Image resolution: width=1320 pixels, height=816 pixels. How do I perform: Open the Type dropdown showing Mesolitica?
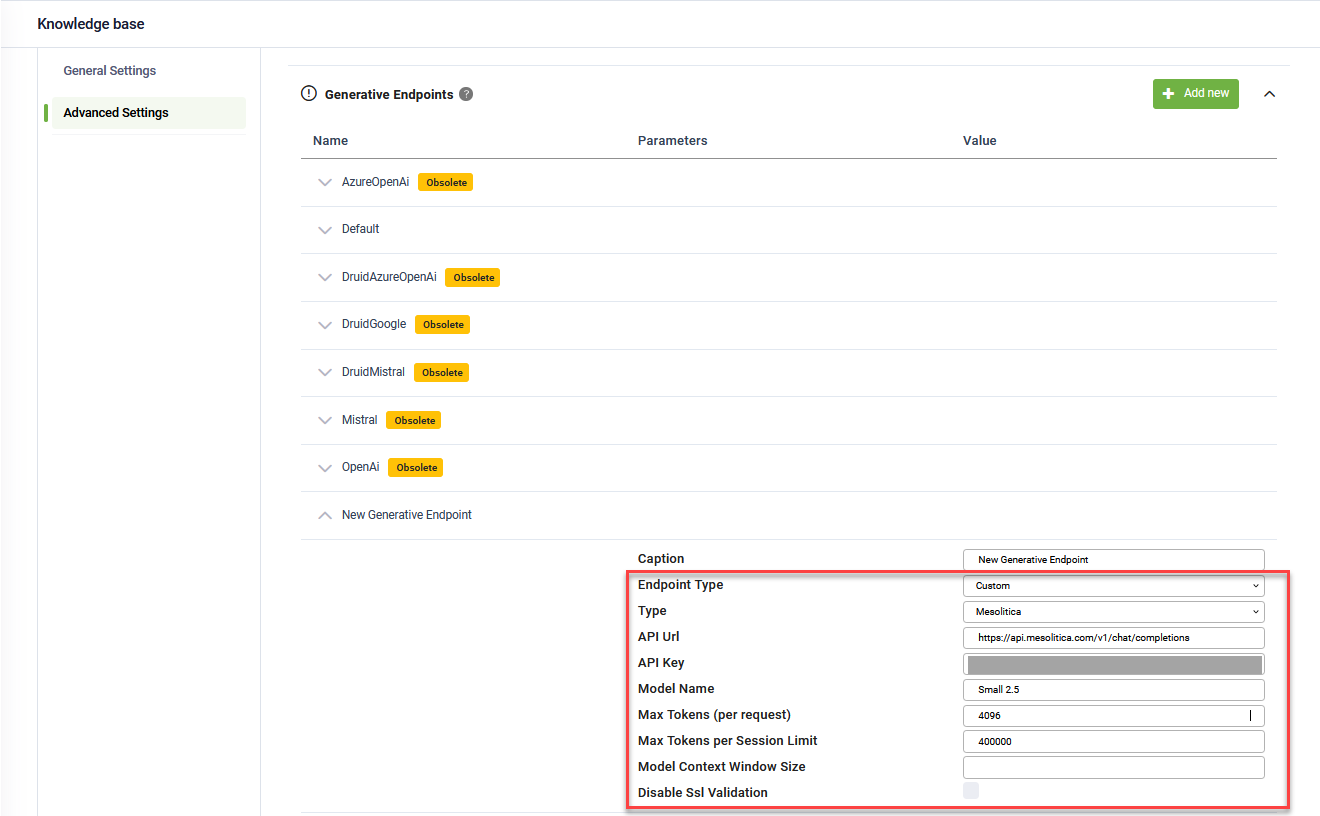click(x=1114, y=612)
